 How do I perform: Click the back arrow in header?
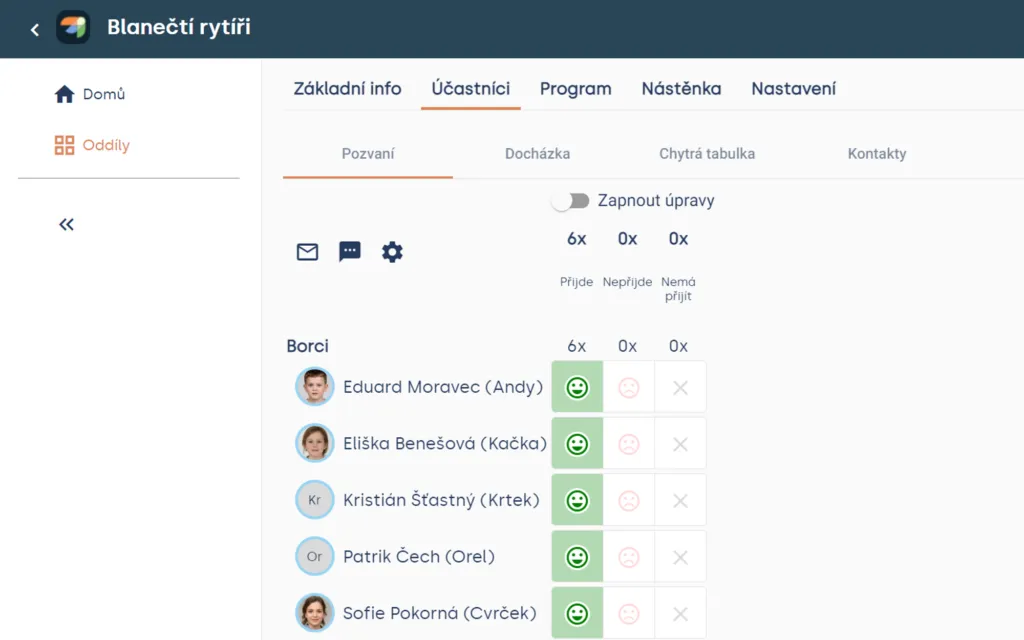tap(35, 29)
